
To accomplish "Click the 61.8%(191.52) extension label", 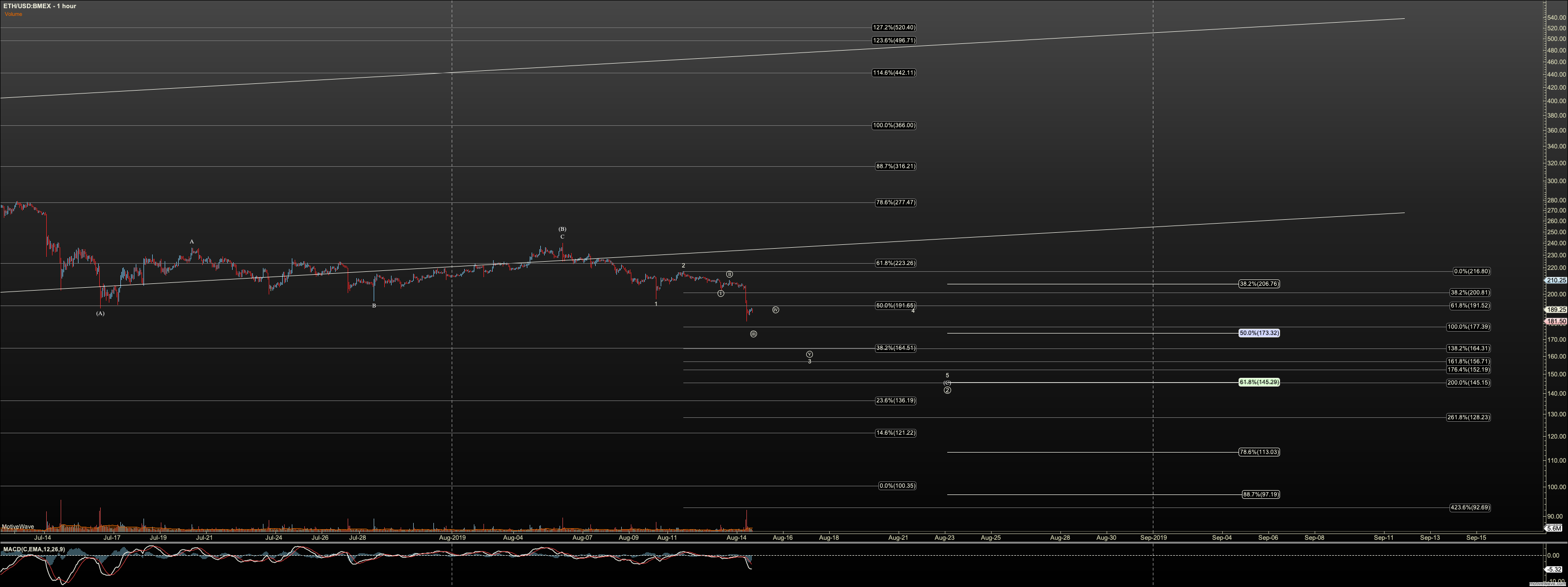I will click(x=1470, y=306).
